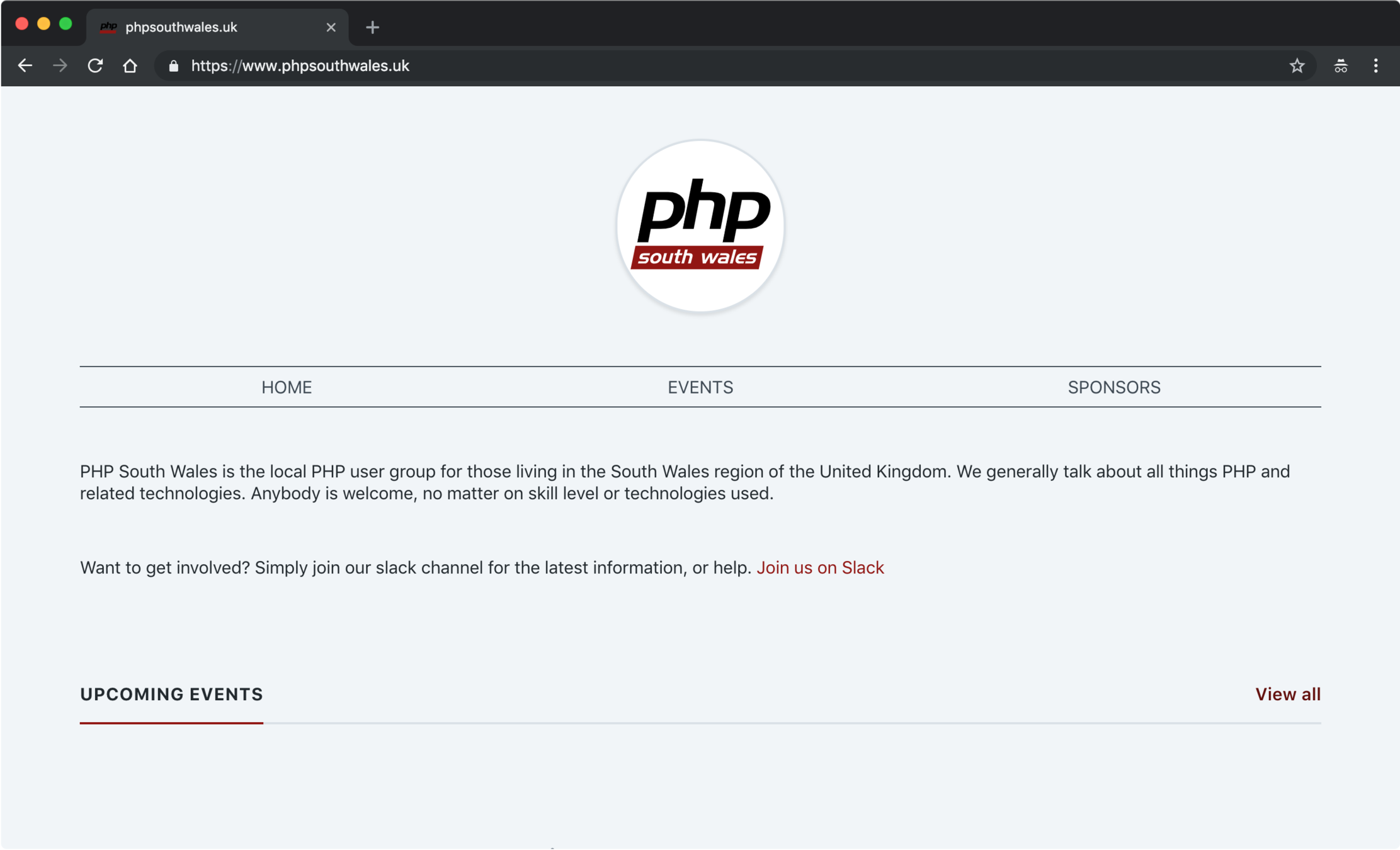Open the SPONSORS navigation item
The width and height of the screenshot is (1400, 850).
pos(1113,387)
